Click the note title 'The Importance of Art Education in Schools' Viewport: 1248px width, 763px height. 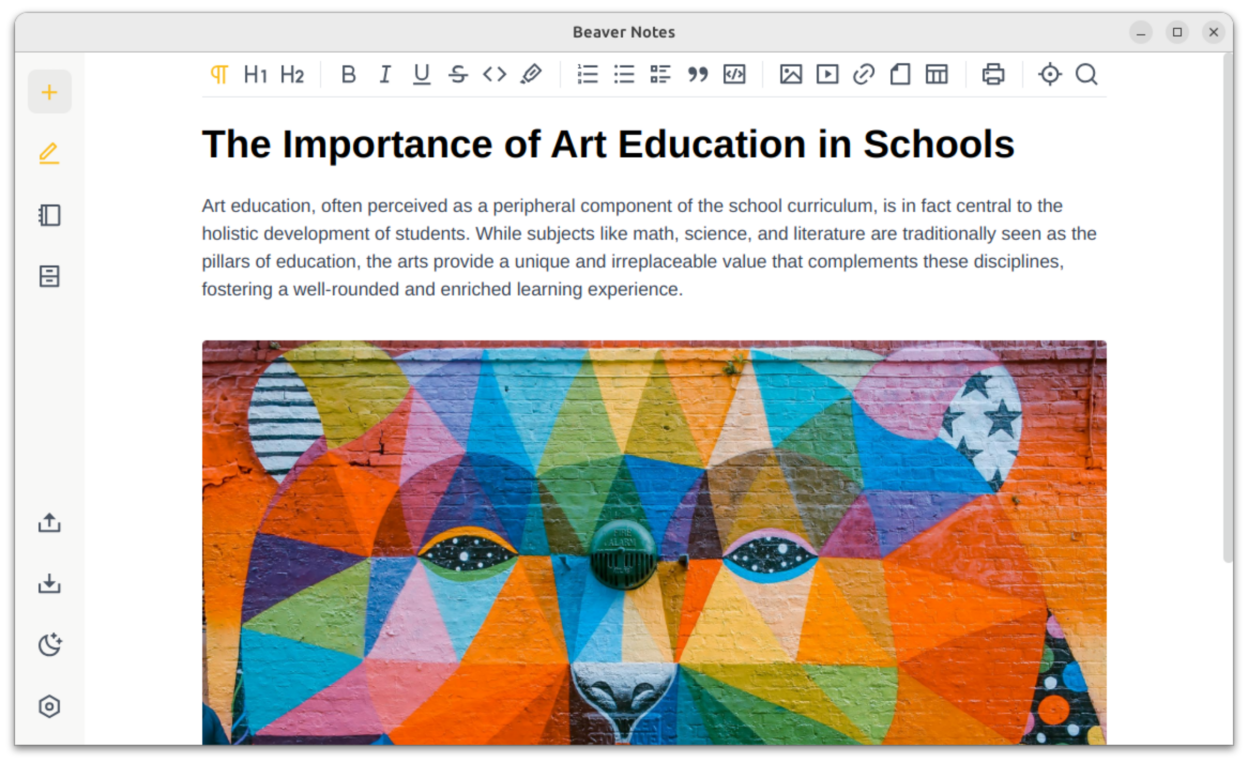tap(608, 145)
